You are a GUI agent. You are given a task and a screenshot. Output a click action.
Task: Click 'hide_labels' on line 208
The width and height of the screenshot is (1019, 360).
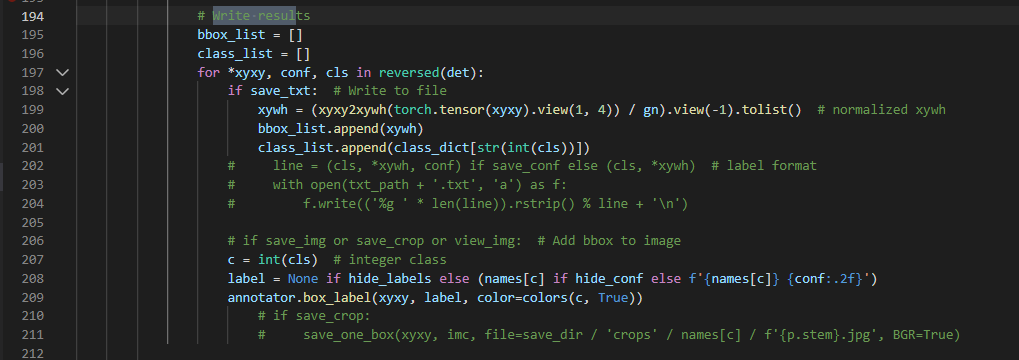389,279
